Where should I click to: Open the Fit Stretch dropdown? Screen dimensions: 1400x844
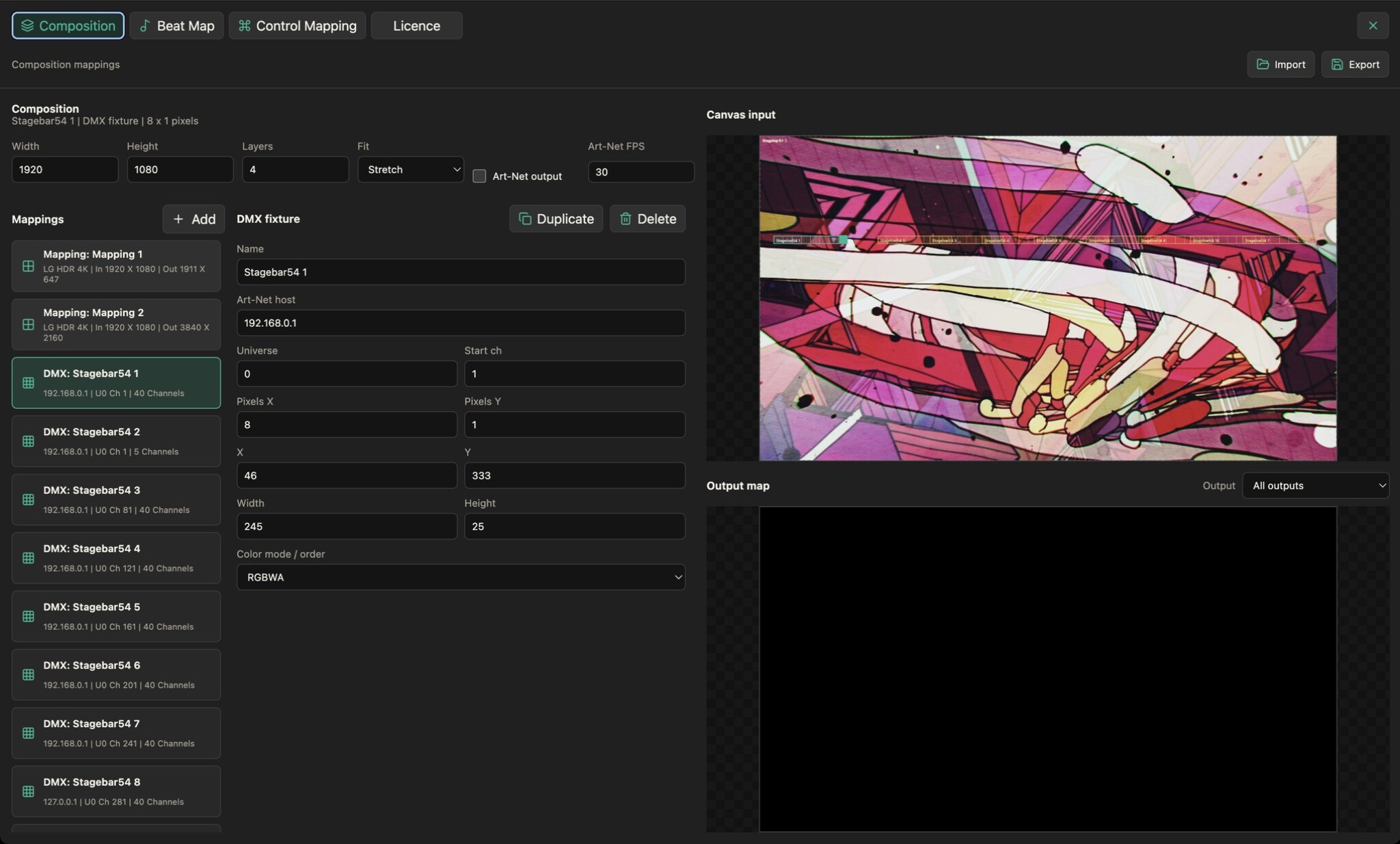[410, 170]
